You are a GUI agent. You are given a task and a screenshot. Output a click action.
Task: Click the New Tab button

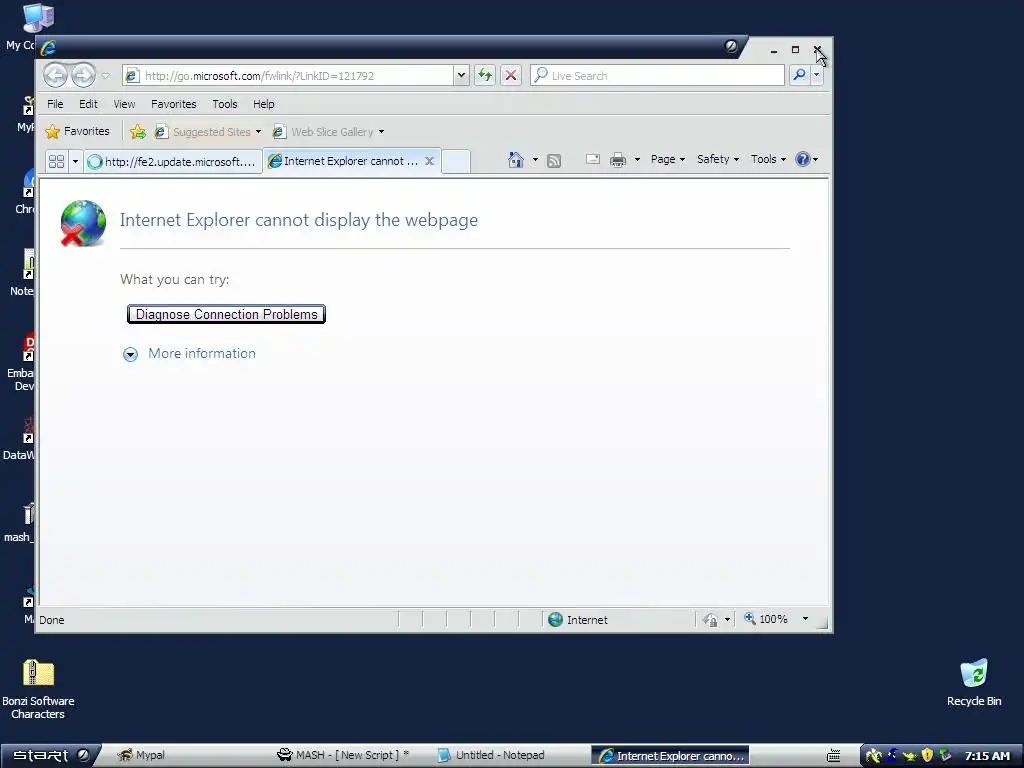pyautogui.click(x=456, y=161)
